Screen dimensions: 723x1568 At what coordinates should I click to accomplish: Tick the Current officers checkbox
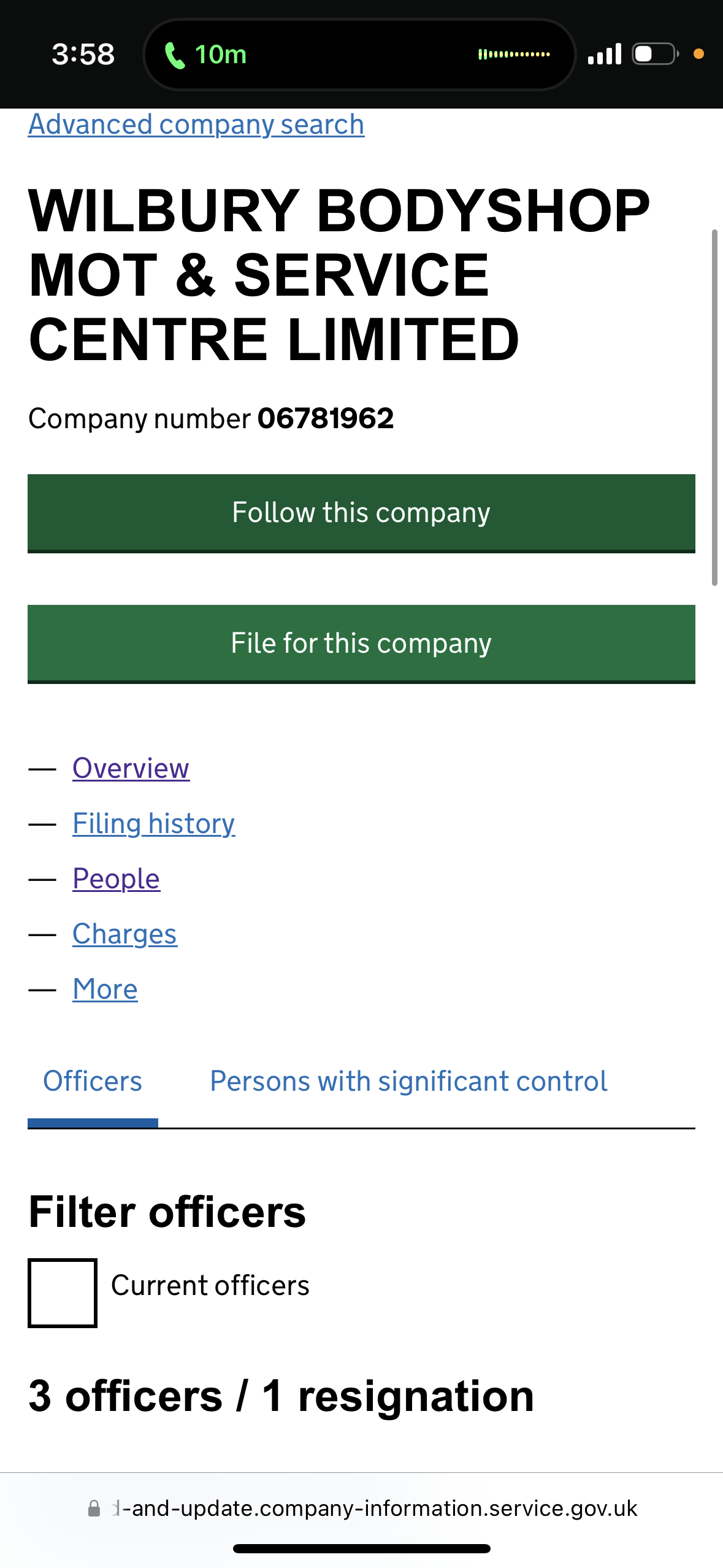tap(63, 1293)
